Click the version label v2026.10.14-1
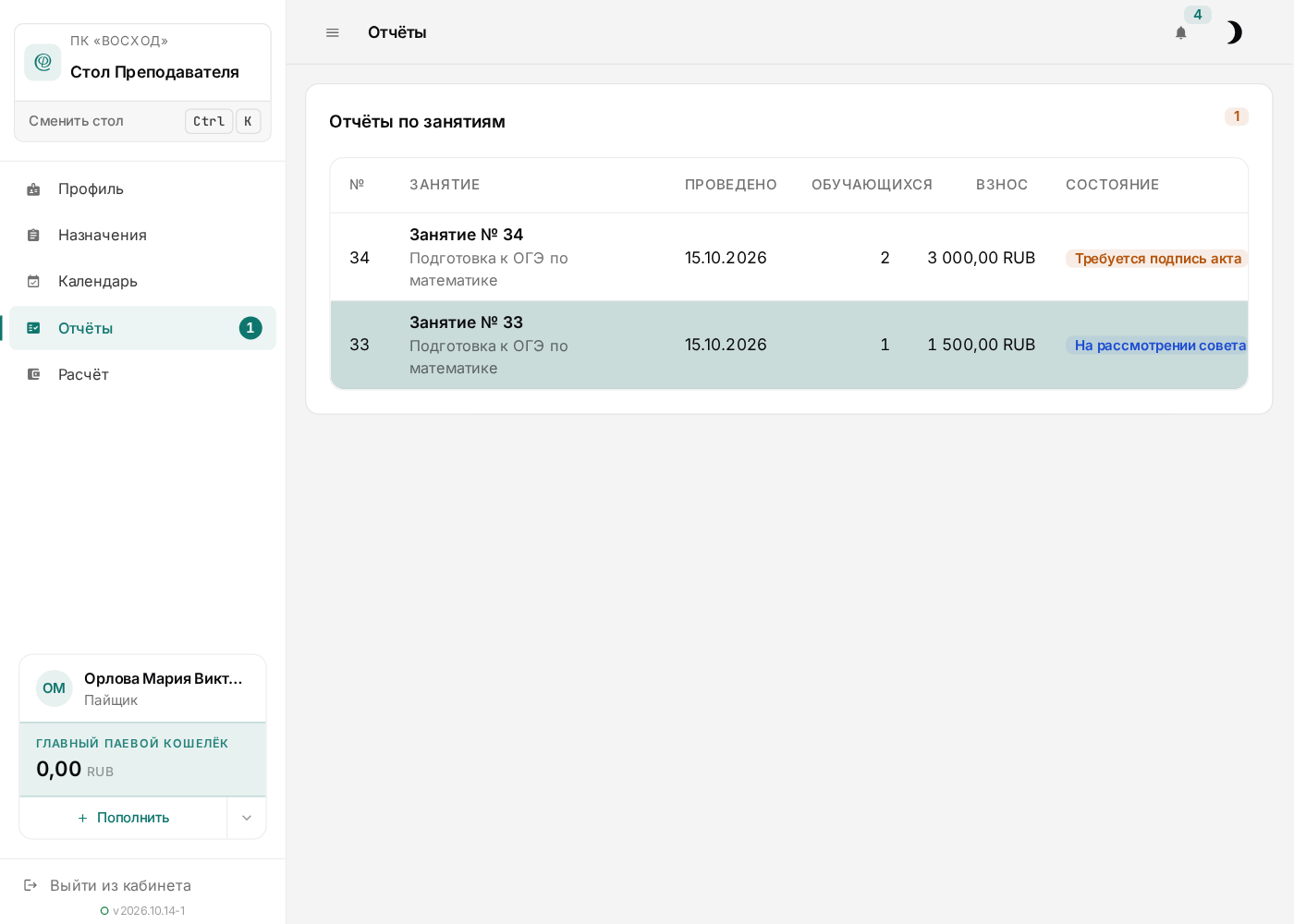 149,911
